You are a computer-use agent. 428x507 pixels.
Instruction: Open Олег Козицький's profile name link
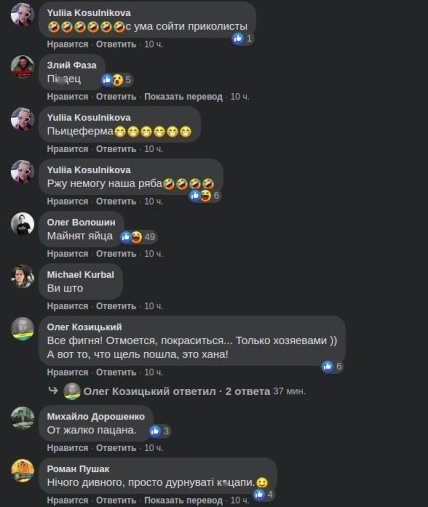point(84,327)
